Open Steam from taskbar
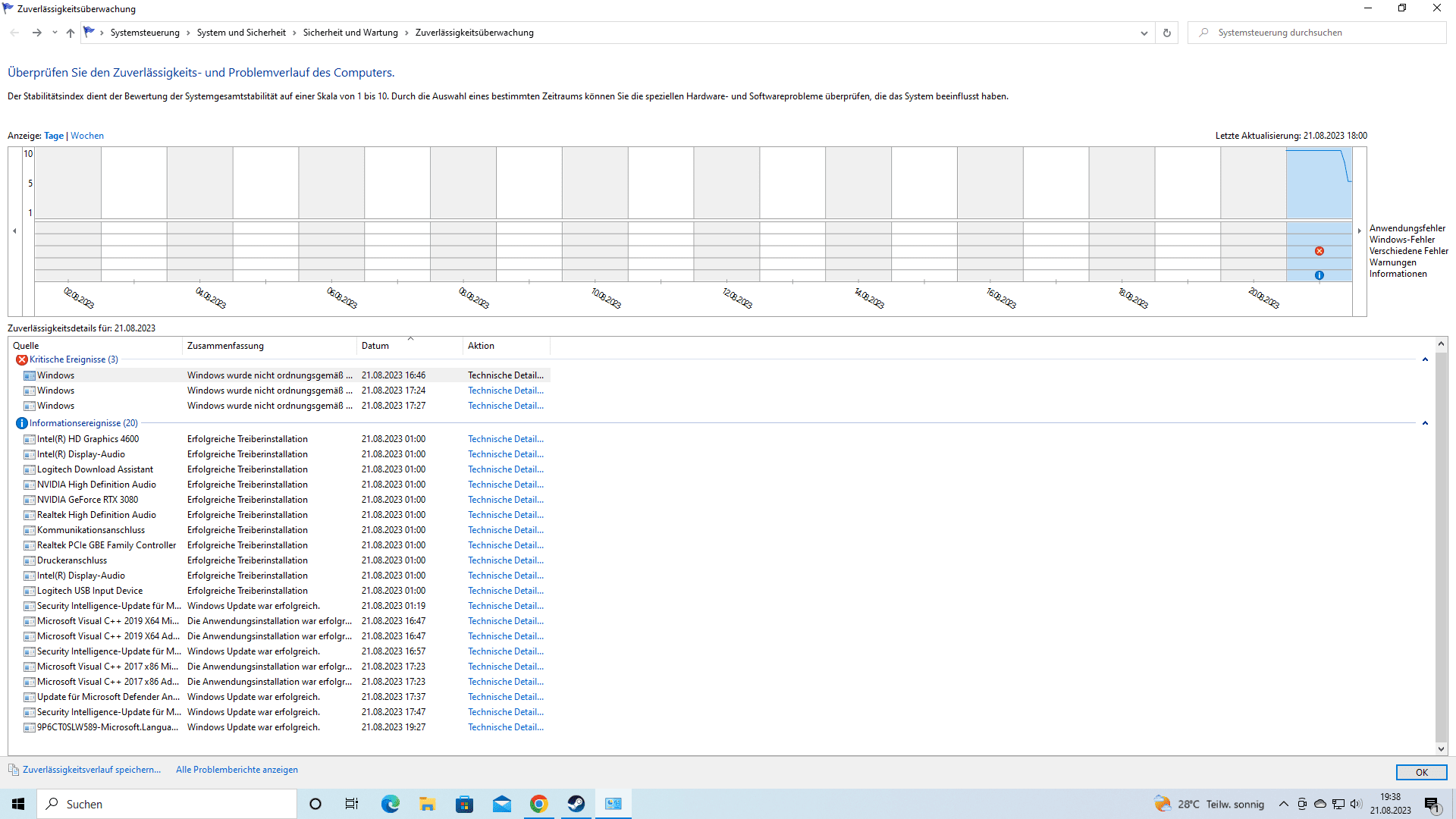Screen dimensions: 1456x819 tap(576, 804)
